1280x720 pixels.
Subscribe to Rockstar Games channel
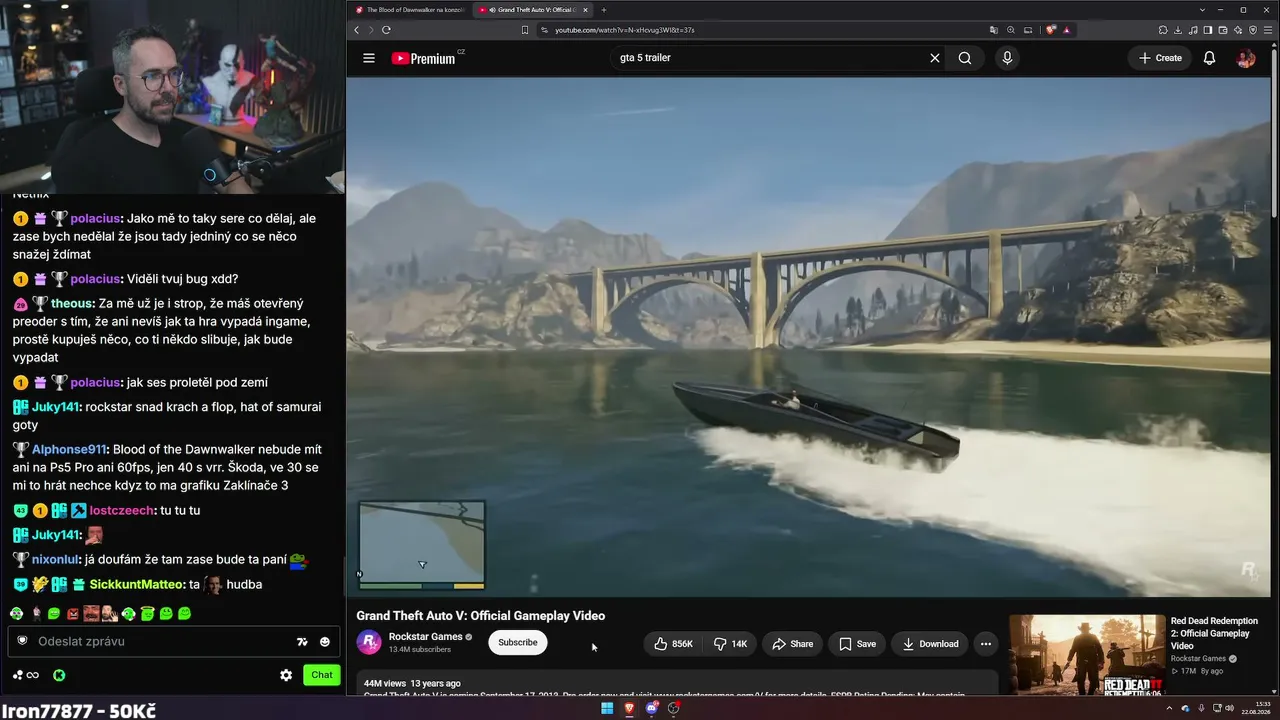pos(518,642)
